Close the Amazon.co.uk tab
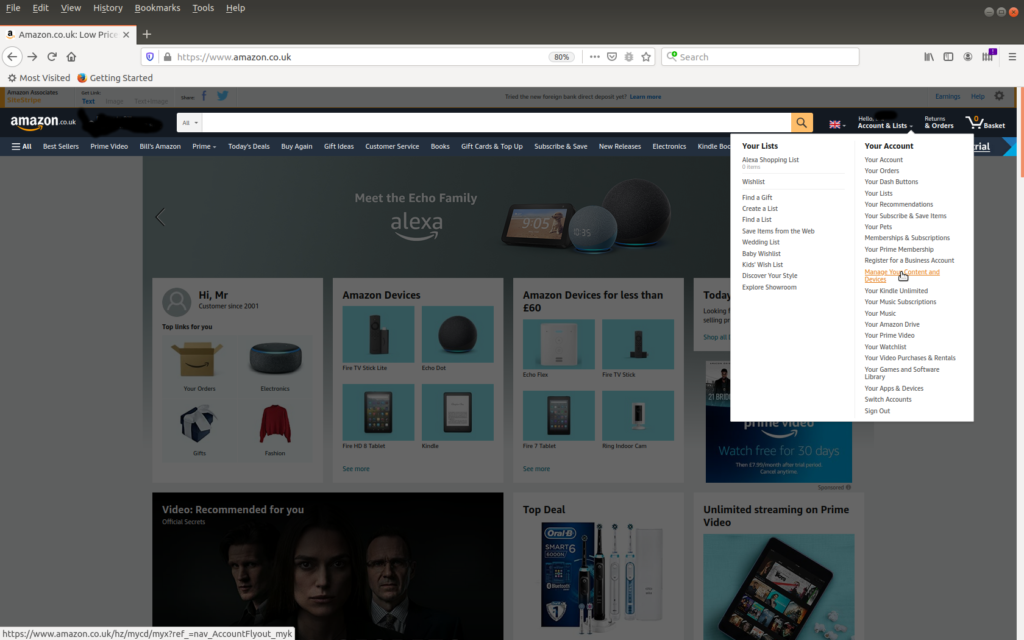Image resolution: width=1024 pixels, height=640 pixels. pos(126,35)
